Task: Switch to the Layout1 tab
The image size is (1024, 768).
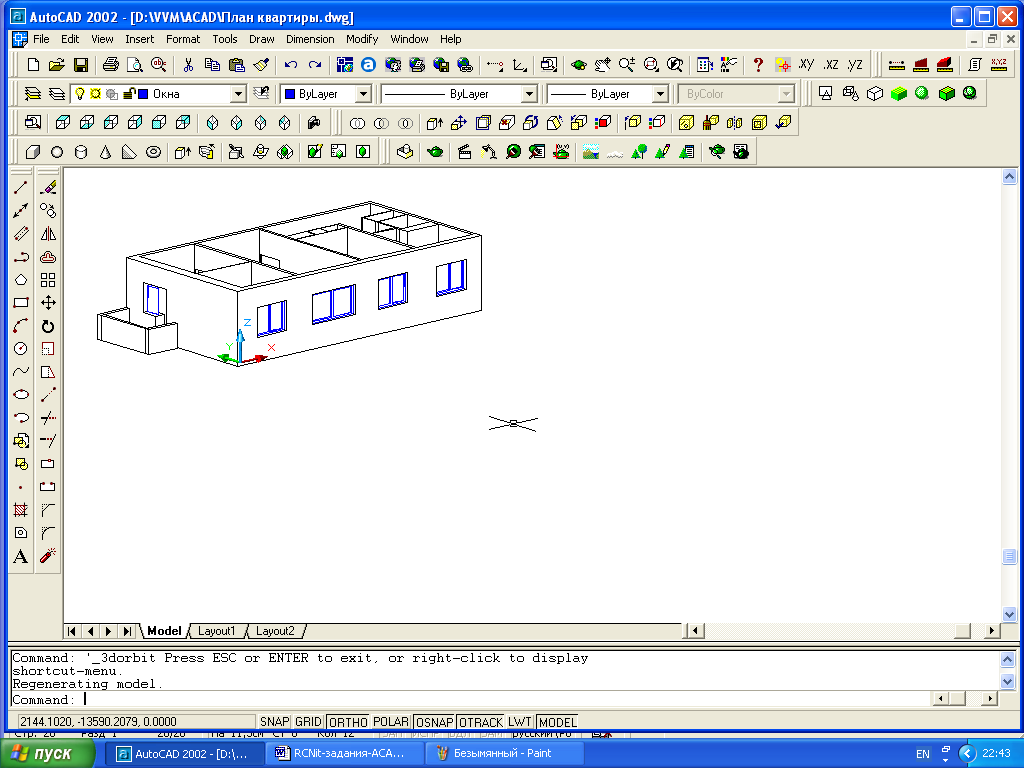Action: pyautogui.click(x=216, y=631)
